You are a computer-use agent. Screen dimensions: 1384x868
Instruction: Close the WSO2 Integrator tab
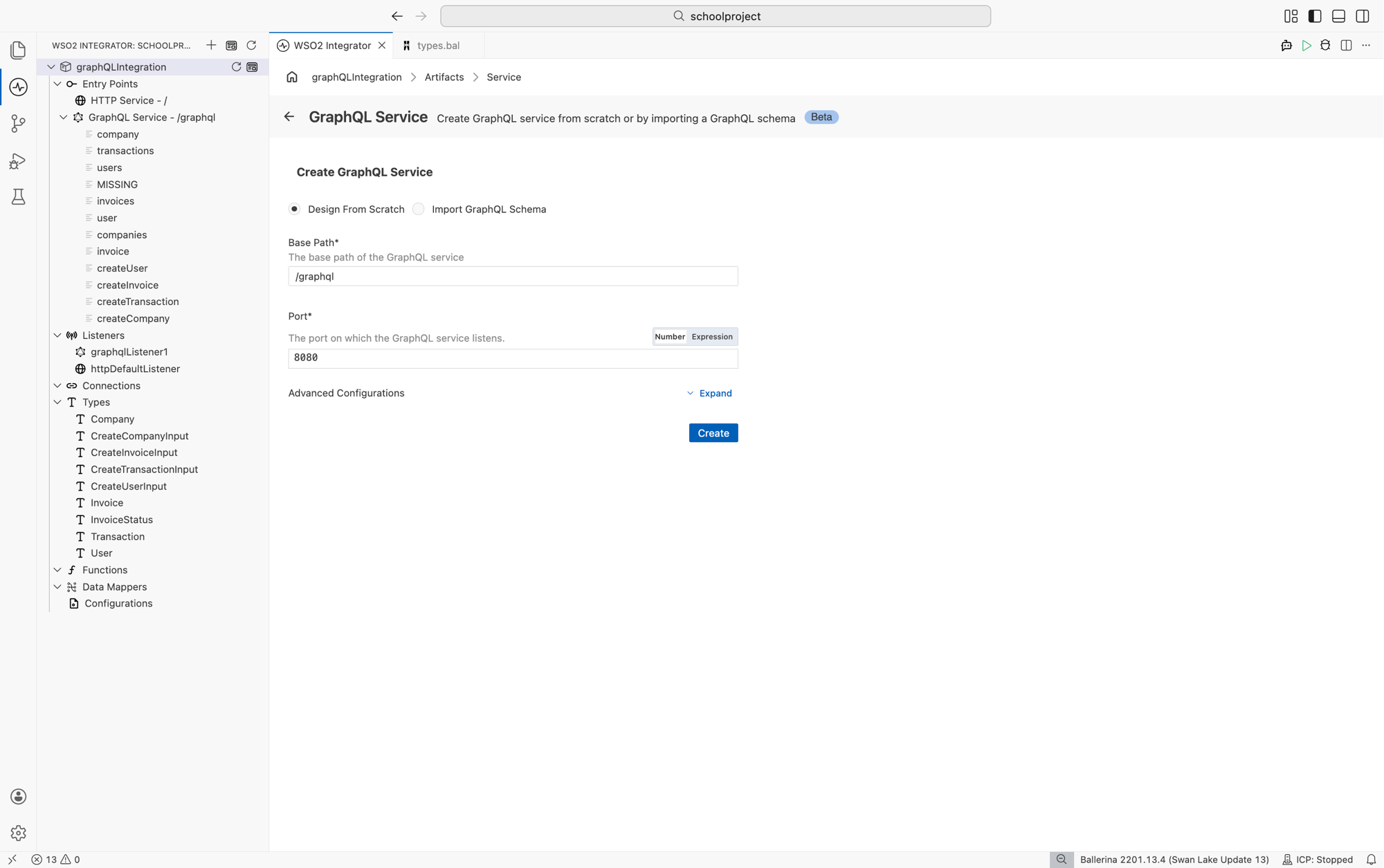(x=381, y=46)
